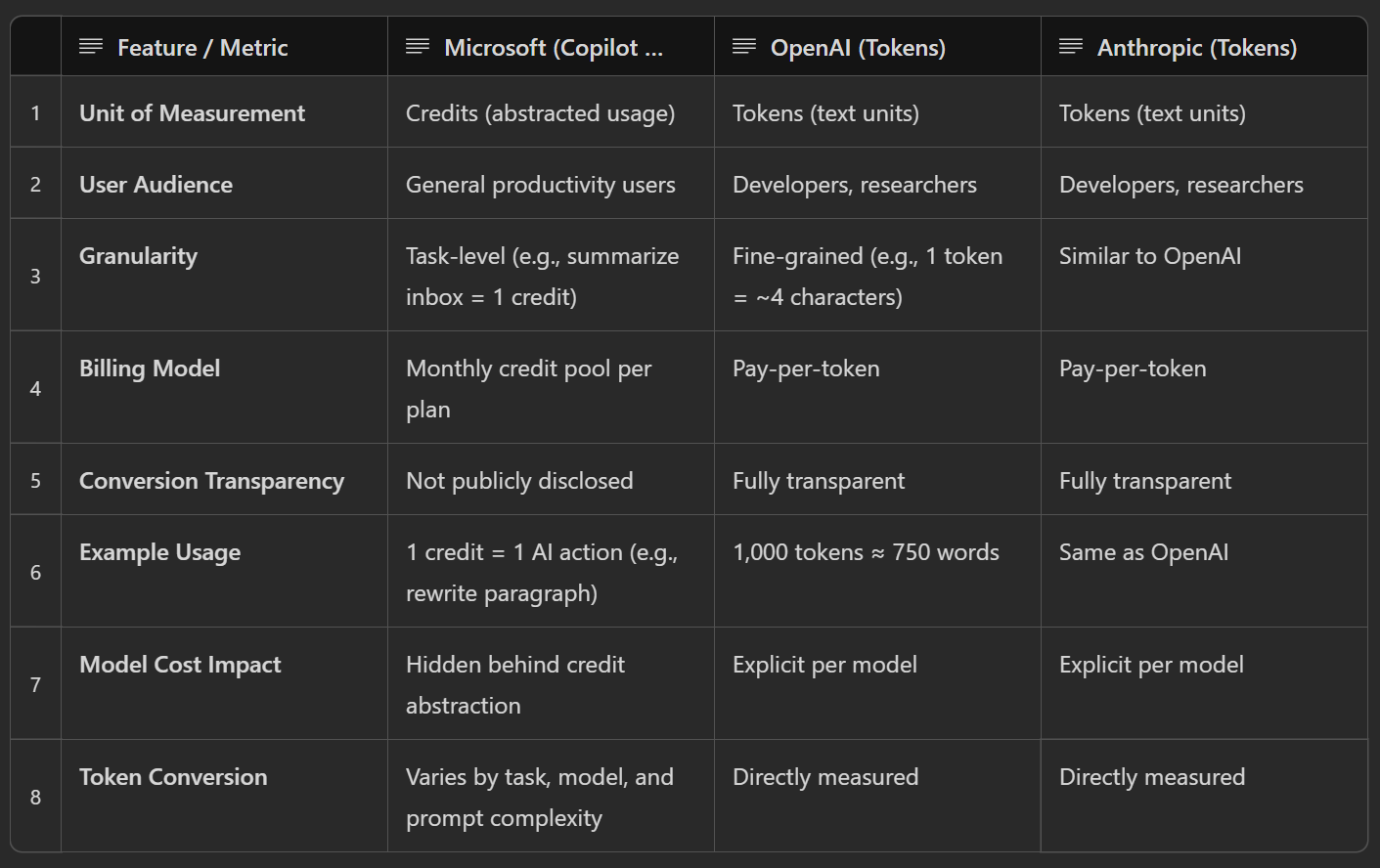Screen dimensions: 1380x868
Task: Select the Anthropic (Tokens) column header
Action: click(x=1196, y=48)
